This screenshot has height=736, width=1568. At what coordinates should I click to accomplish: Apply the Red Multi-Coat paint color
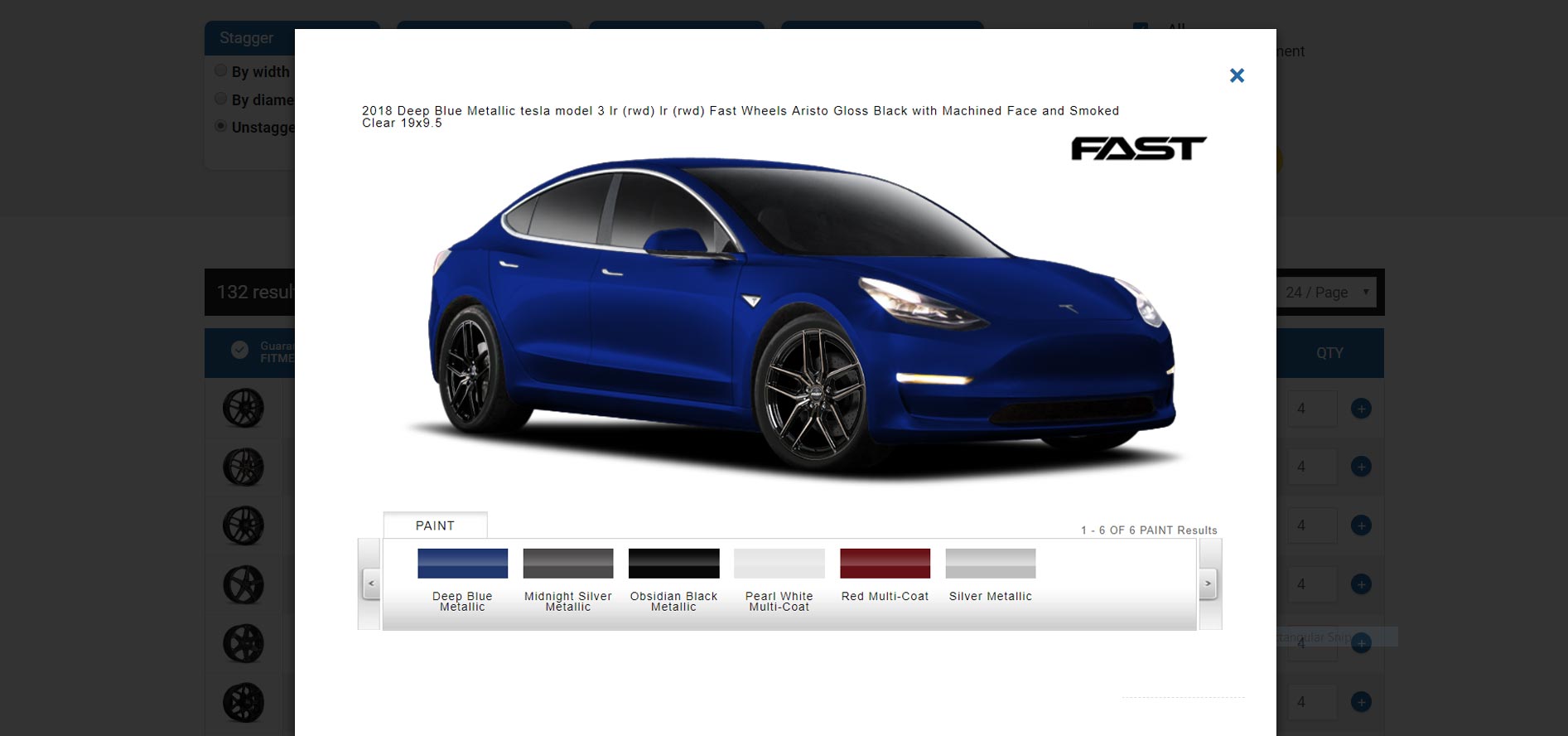coord(885,564)
